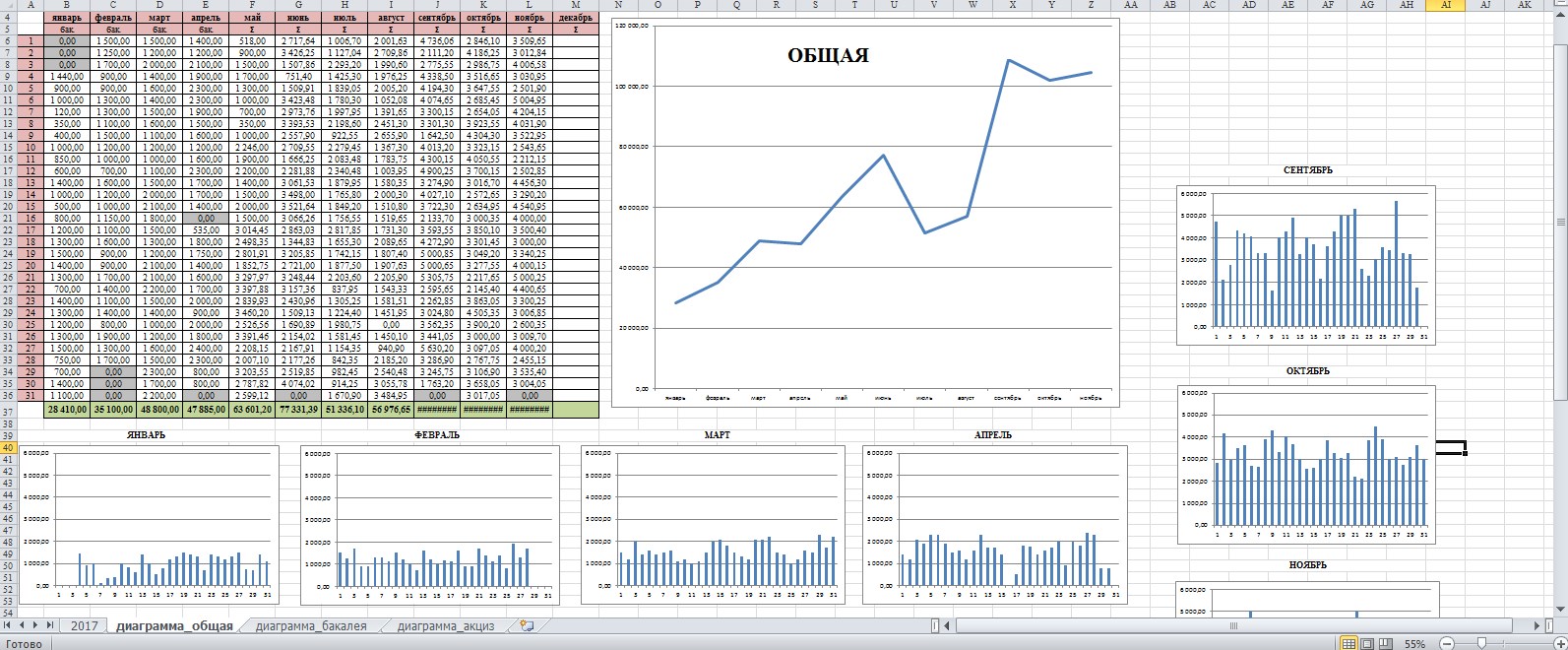Click the декабрь header cell
Screen dimensions: 1568x650
pyautogui.click(x=575, y=18)
